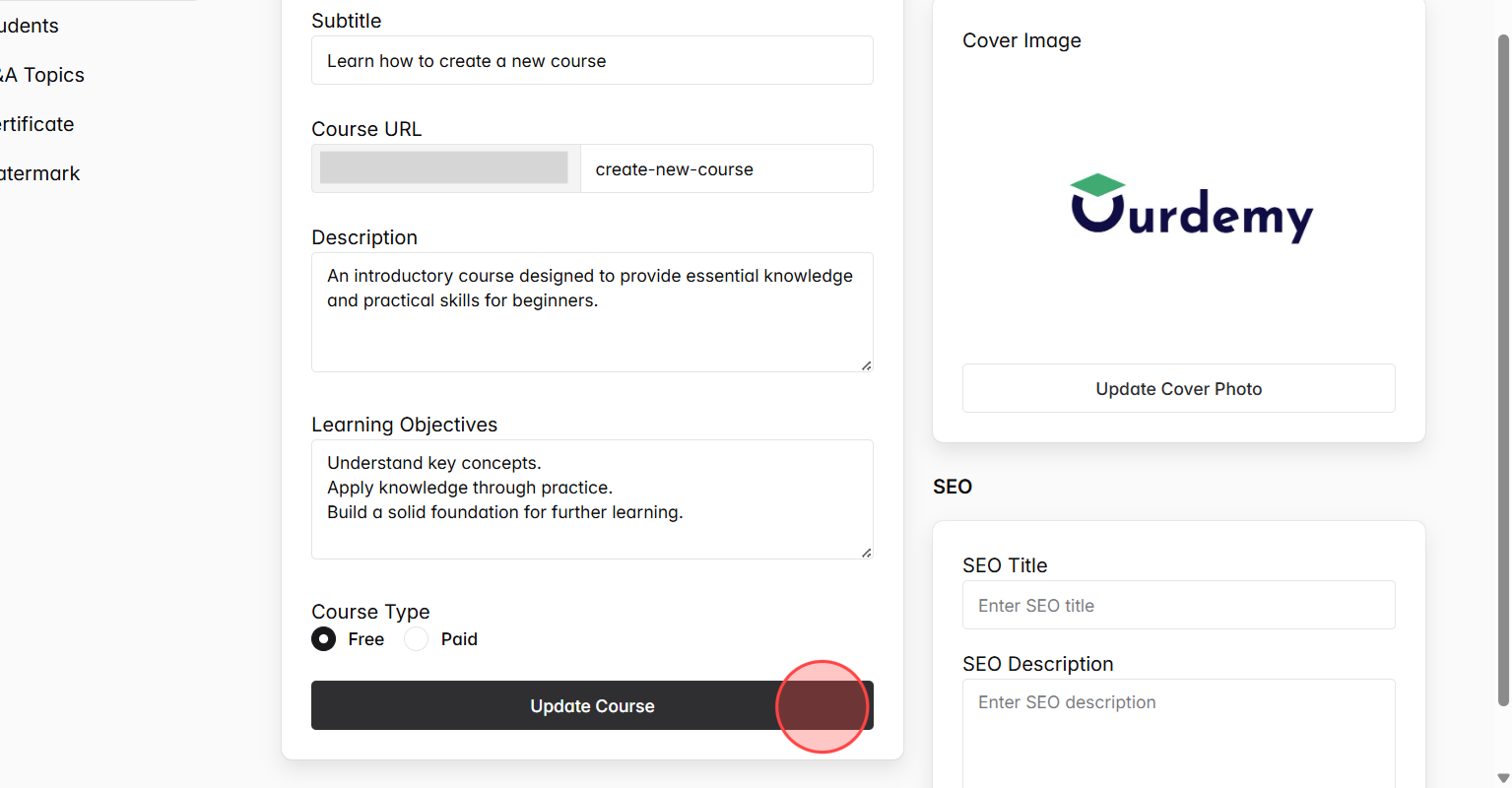Click the Subtitle text field
This screenshot has height=788, width=1512.
(591, 60)
